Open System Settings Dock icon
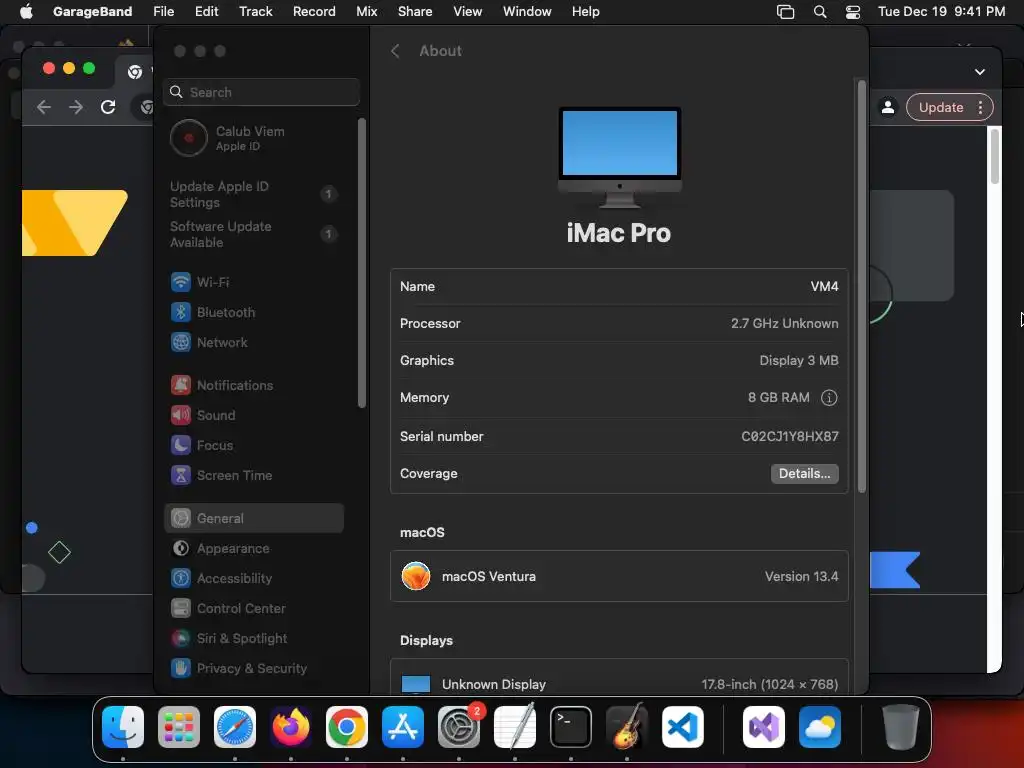 [x=459, y=727]
